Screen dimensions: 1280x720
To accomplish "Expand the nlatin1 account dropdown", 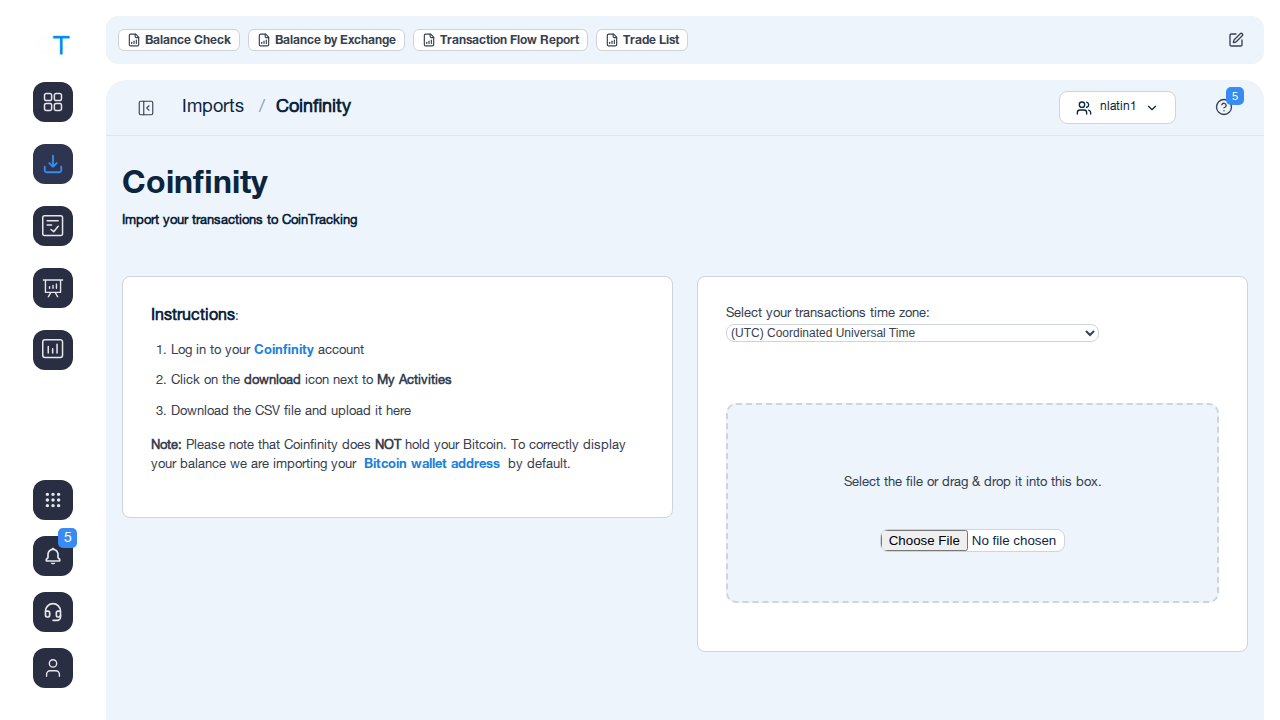I will coord(1117,107).
